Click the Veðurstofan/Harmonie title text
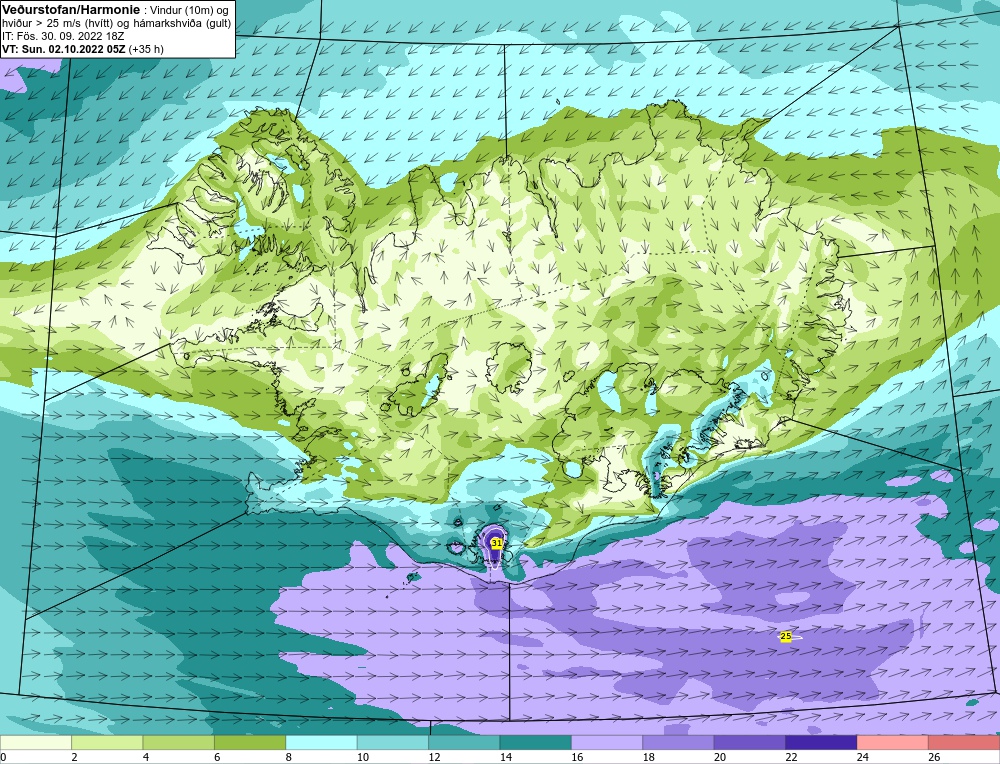The height and width of the screenshot is (764, 1000). click(x=70, y=10)
